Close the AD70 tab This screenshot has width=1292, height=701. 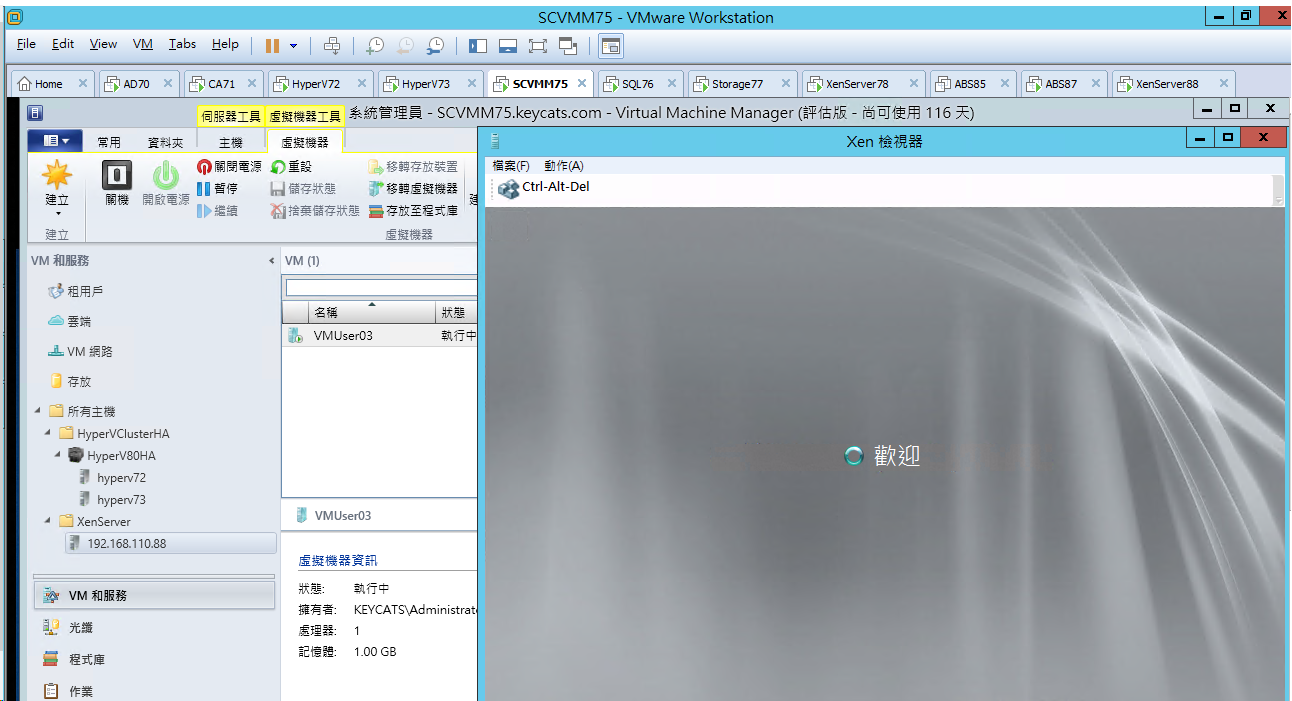click(x=167, y=84)
